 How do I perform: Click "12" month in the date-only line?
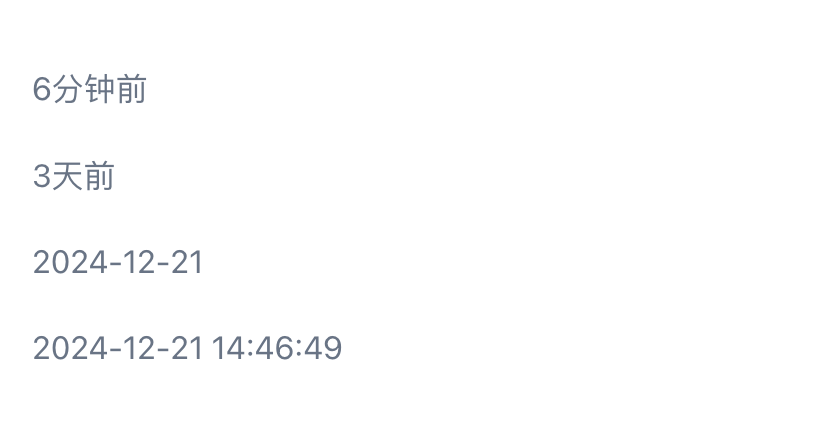pyautogui.click(x=139, y=262)
